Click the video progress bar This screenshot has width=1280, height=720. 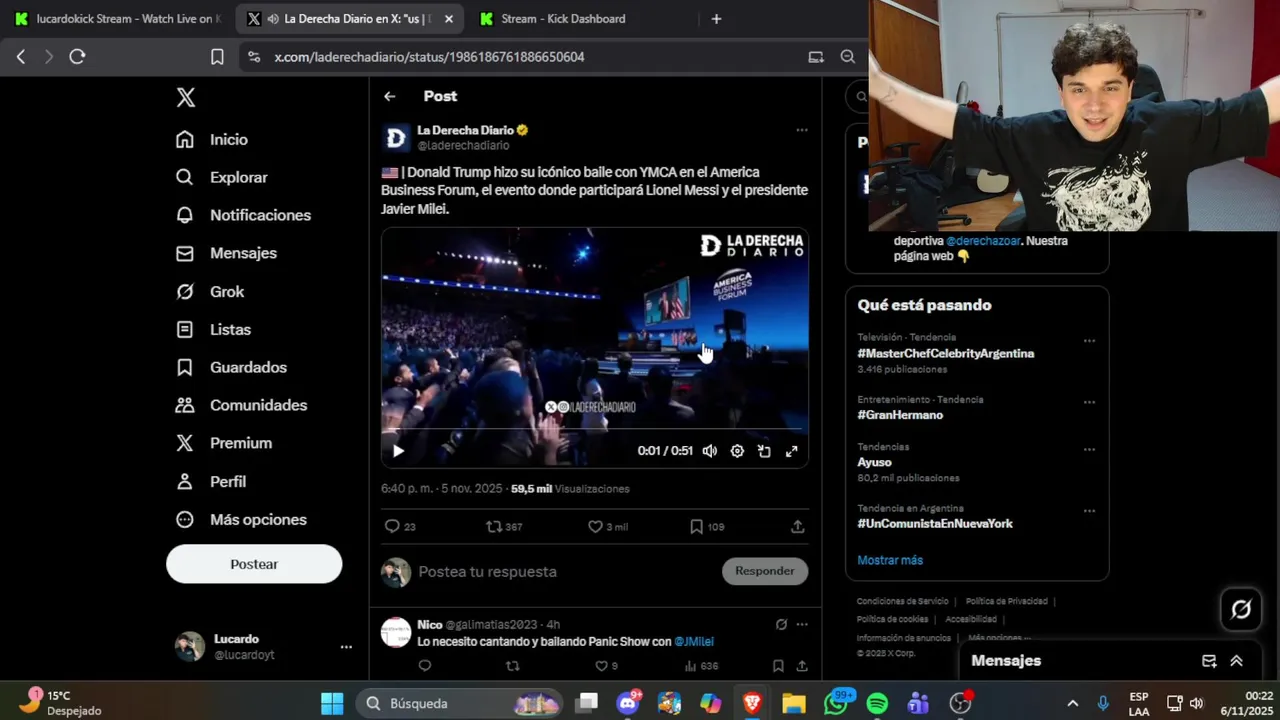pyautogui.click(x=595, y=430)
